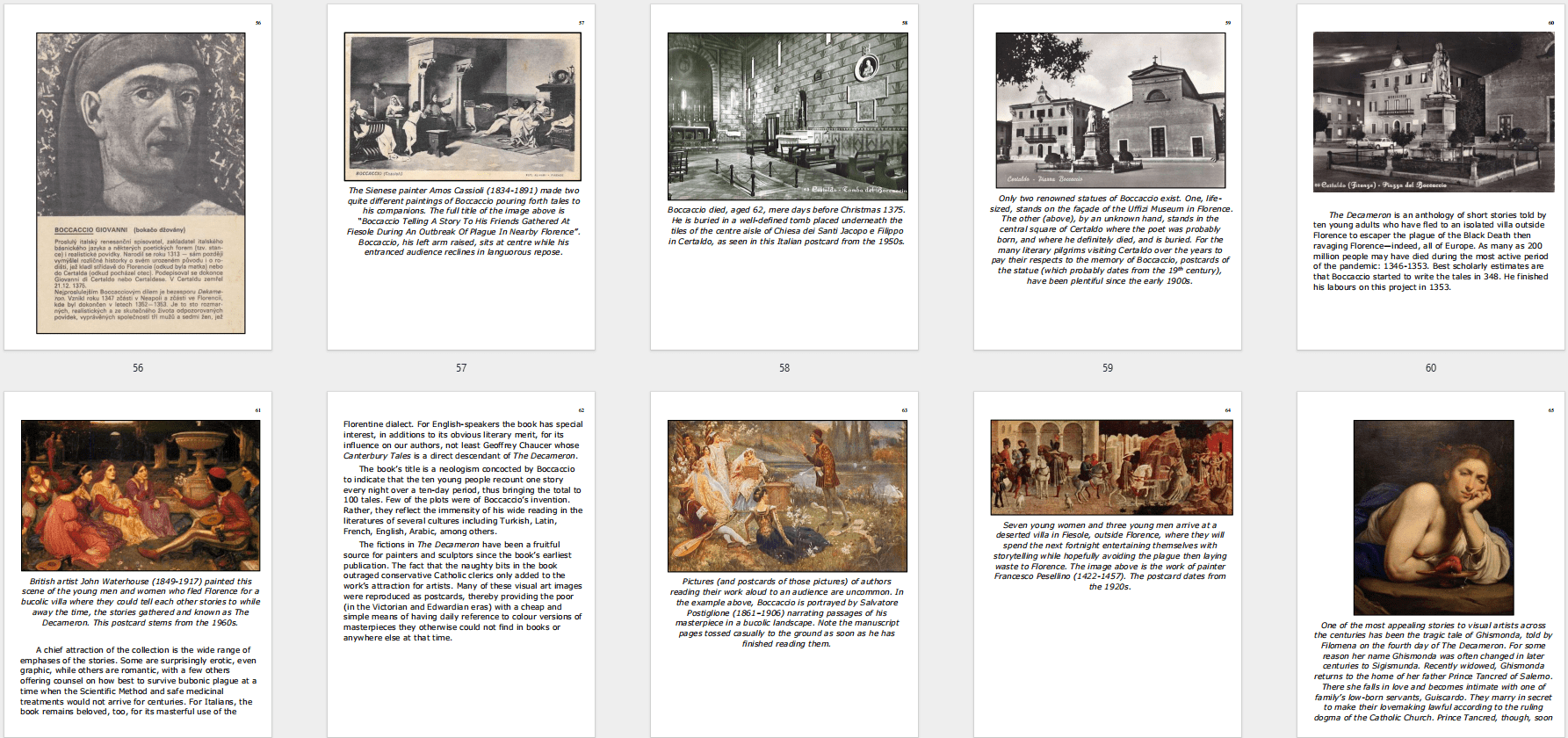Select page 61 thumbnail with Waterhouse painting

(x=138, y=565)
